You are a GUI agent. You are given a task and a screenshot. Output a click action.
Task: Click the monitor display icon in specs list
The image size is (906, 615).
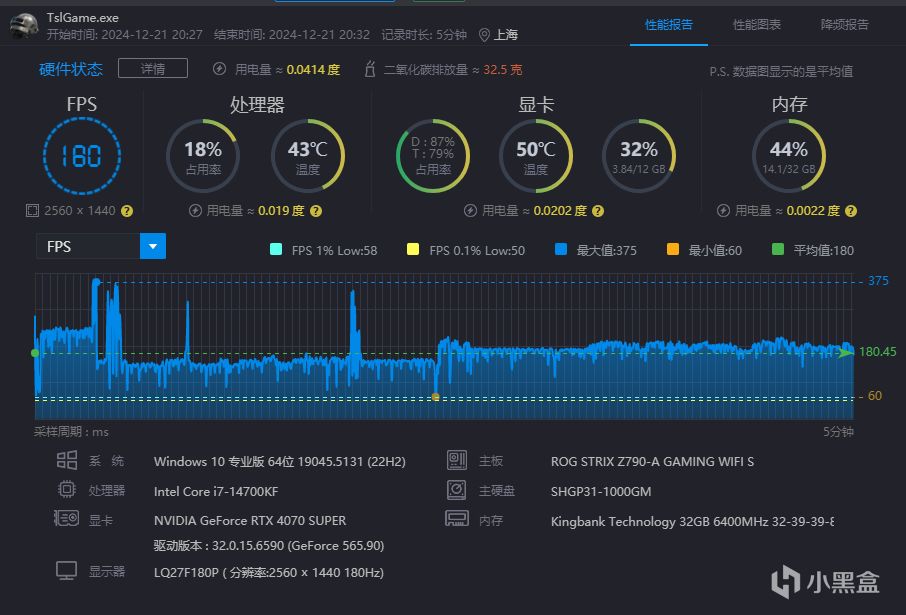[x=66, y=570]
